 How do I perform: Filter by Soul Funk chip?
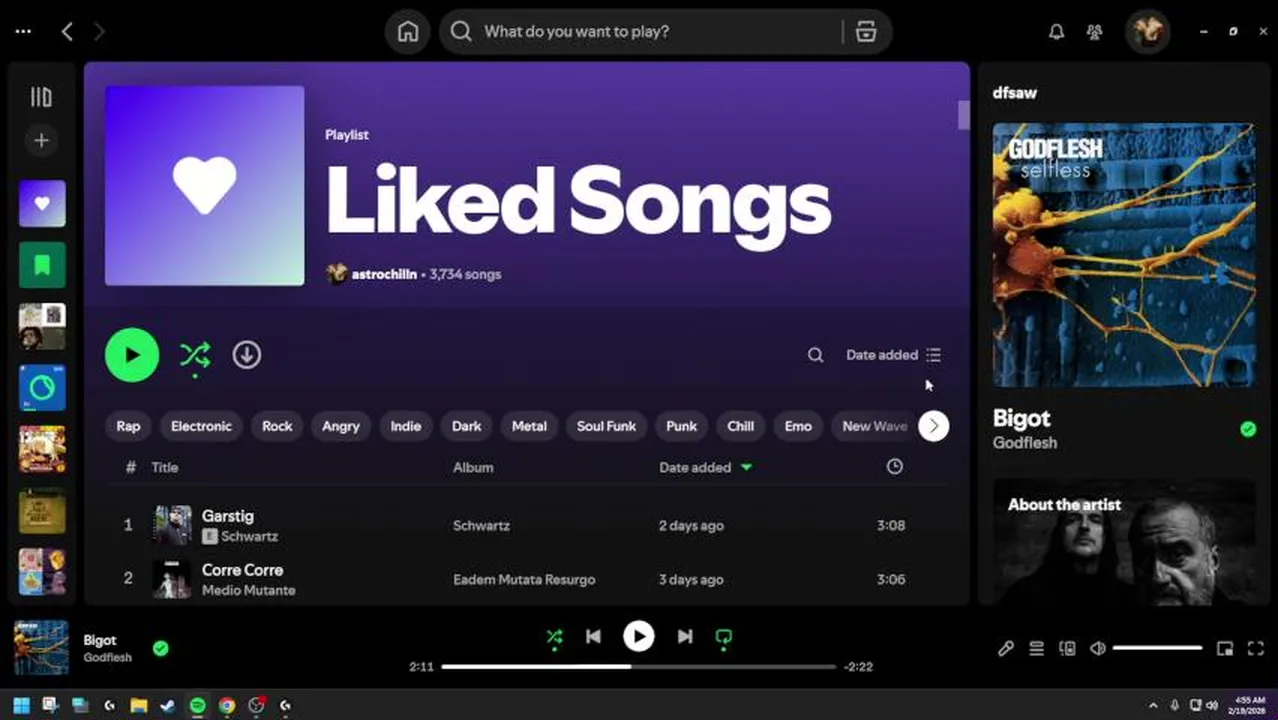point(606,426)
